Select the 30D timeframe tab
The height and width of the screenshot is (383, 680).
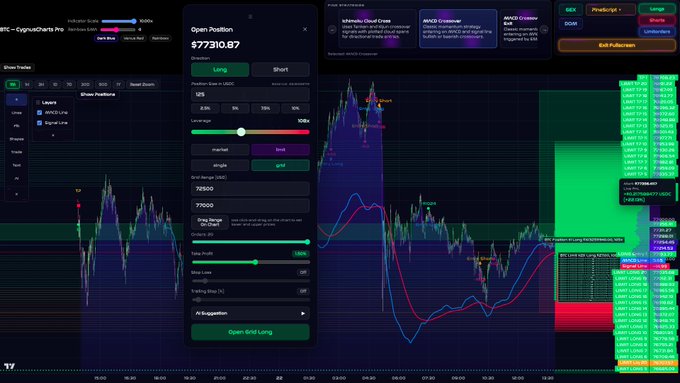coord(85,85)
